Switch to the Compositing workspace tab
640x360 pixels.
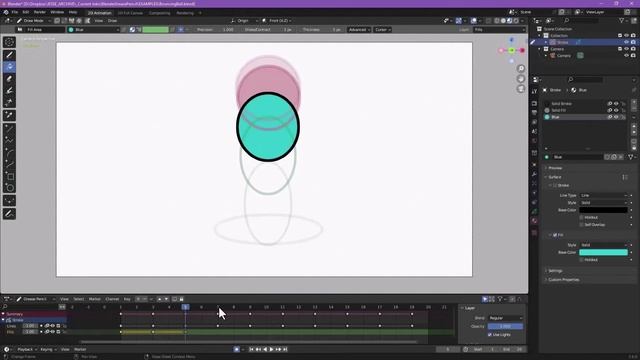[x=160, y=13]
